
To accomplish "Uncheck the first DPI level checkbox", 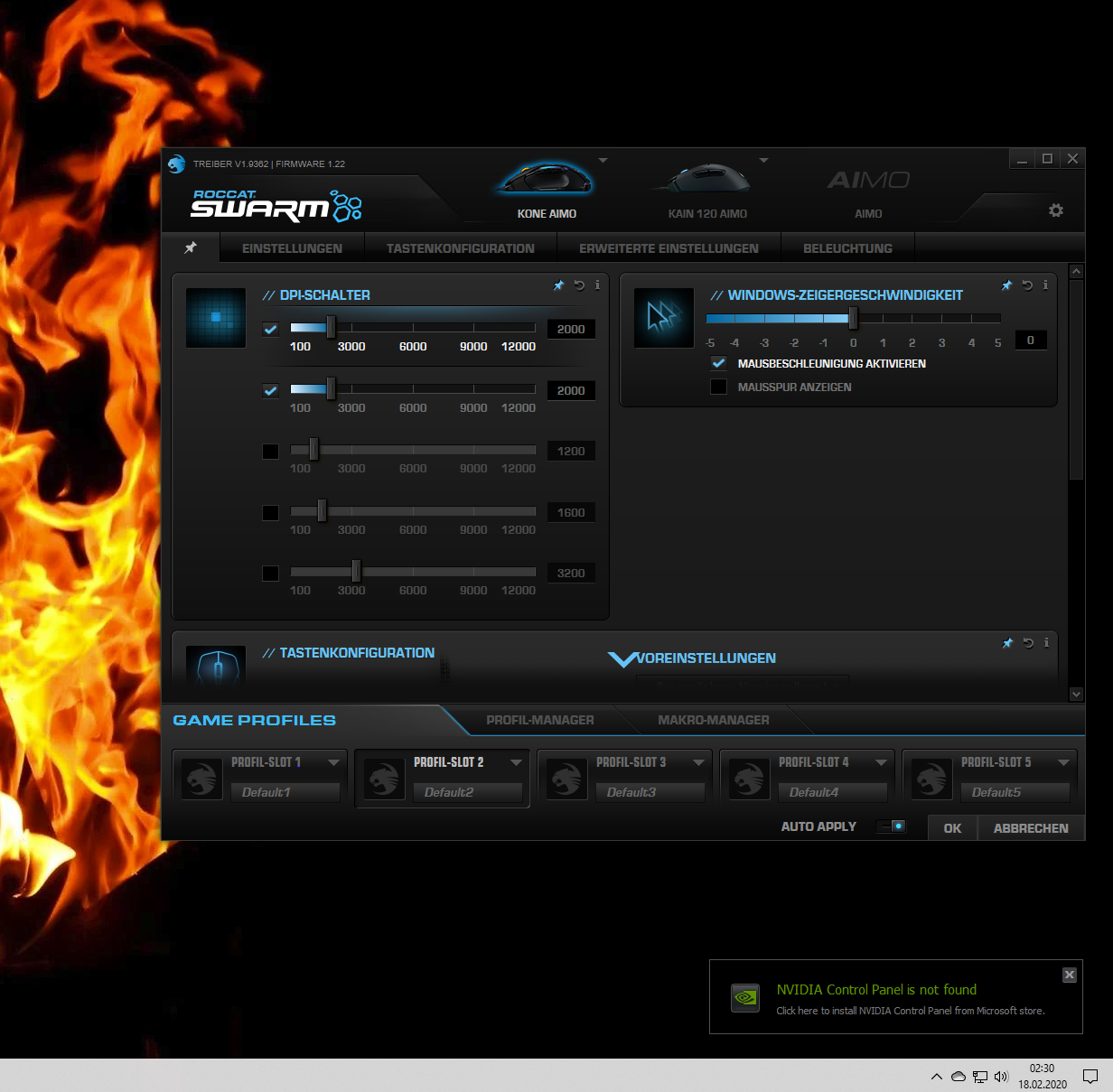I will pyautogui.click(x=270, y=329).
